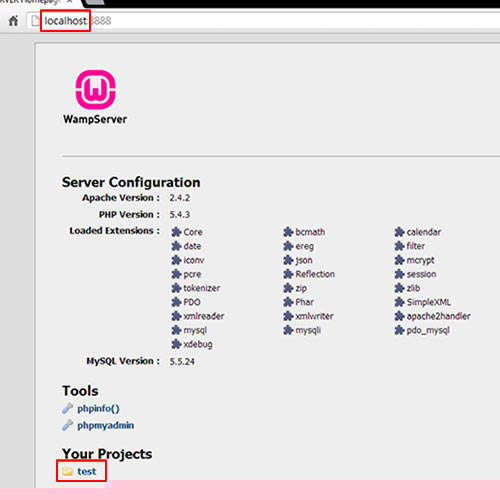Click the puzzle icon beside date
500x500 pixels.
click(x=176, y=246)
